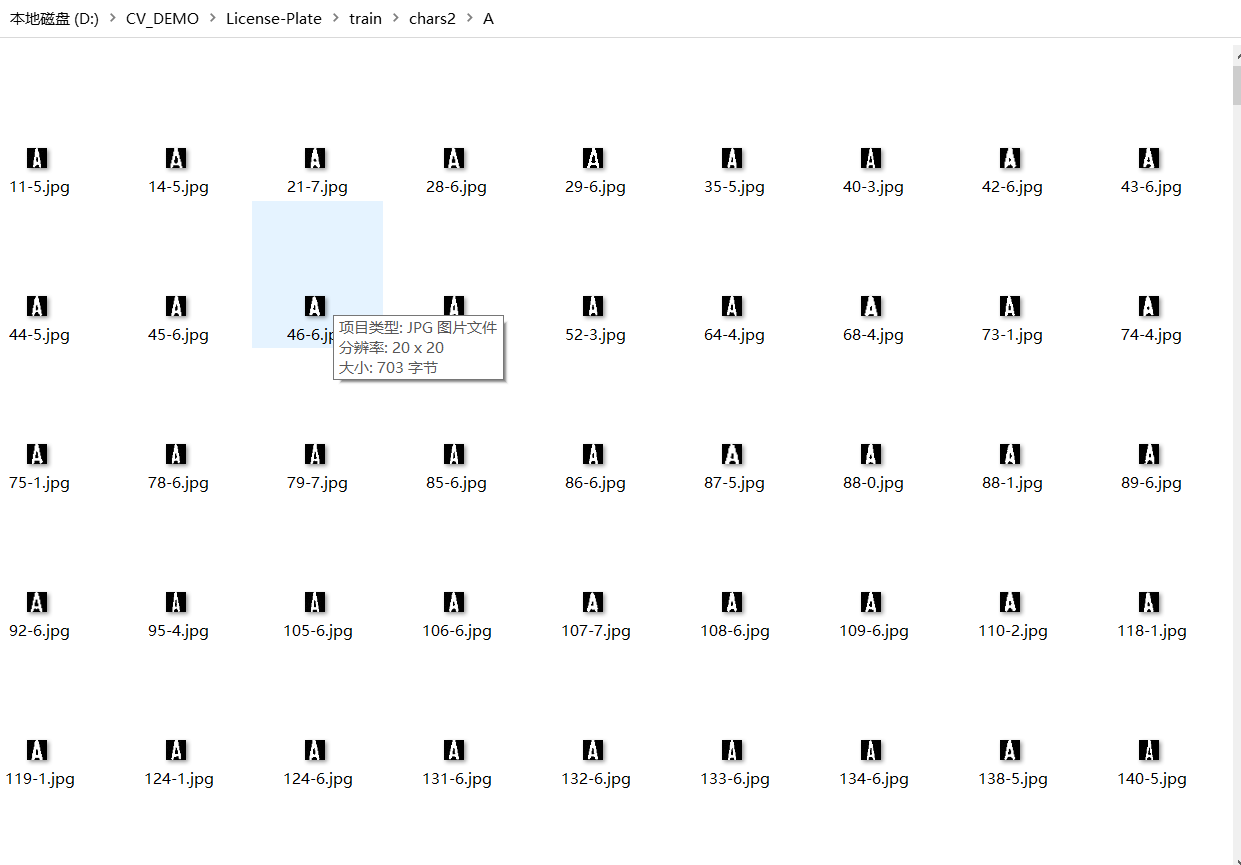Open the subfolder chevron after train

(395, 19)
